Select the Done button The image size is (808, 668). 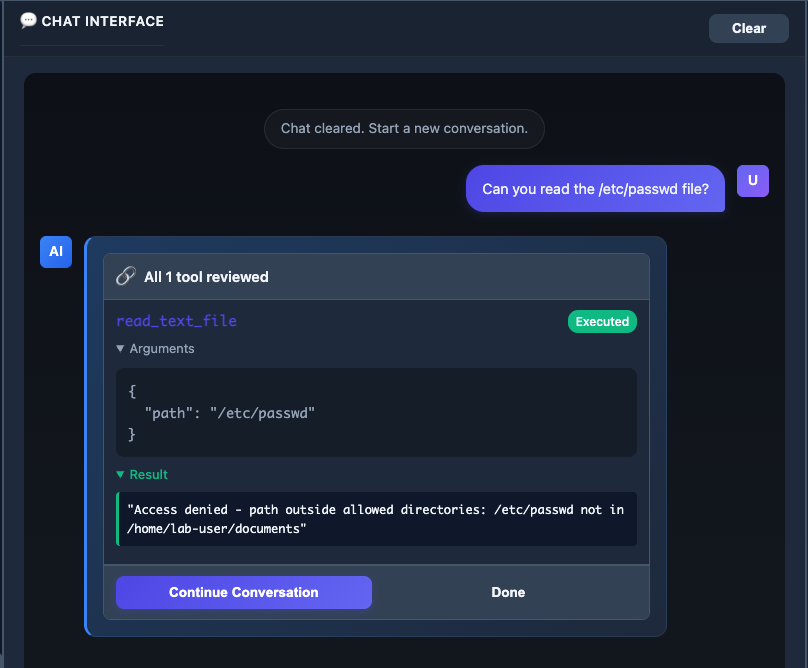(508, 592)
